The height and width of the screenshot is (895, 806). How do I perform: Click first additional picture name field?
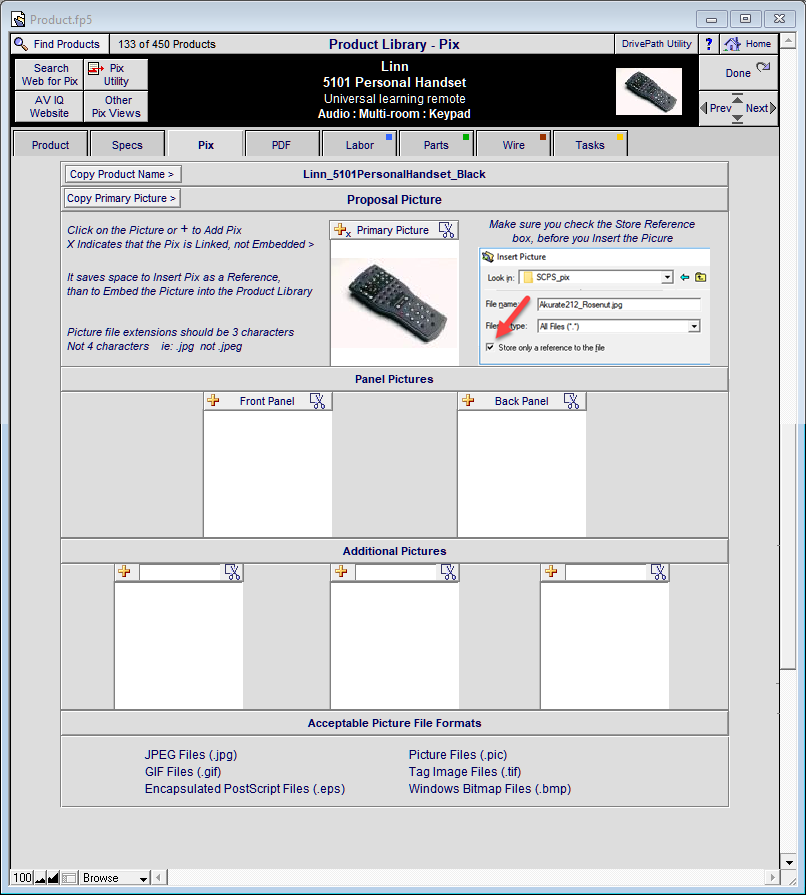(180, 572)
